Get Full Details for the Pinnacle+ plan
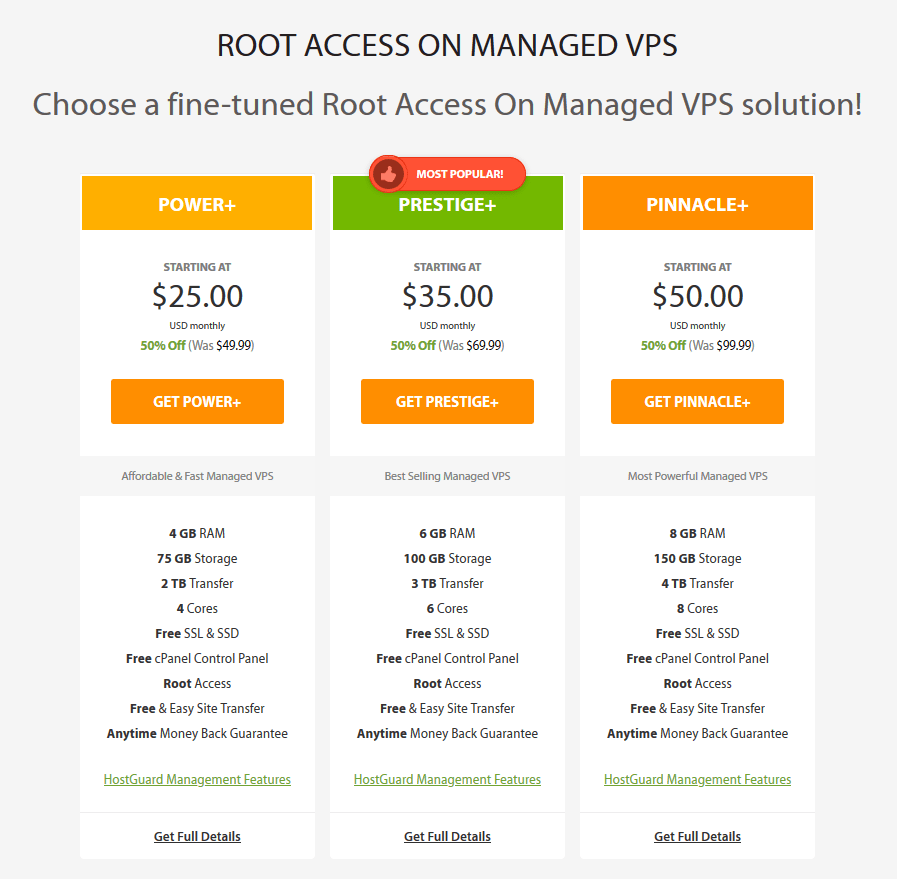Image resolution: width=897 pixels, height=879 pixels. click(x=697, y=836)
